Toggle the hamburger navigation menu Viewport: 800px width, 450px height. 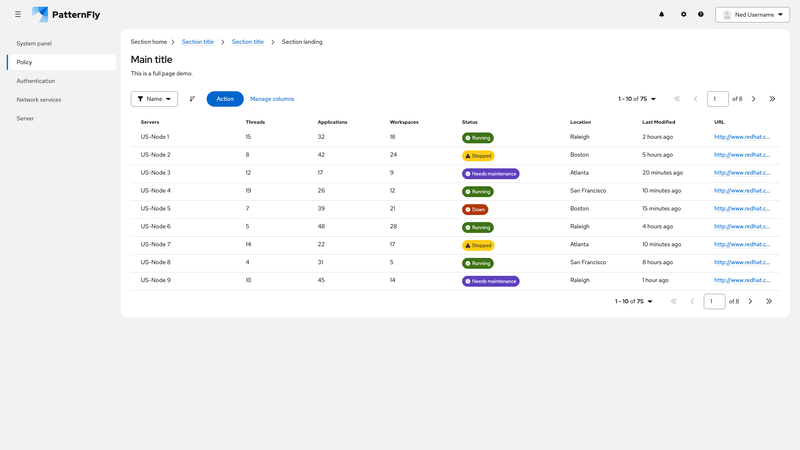18,14
